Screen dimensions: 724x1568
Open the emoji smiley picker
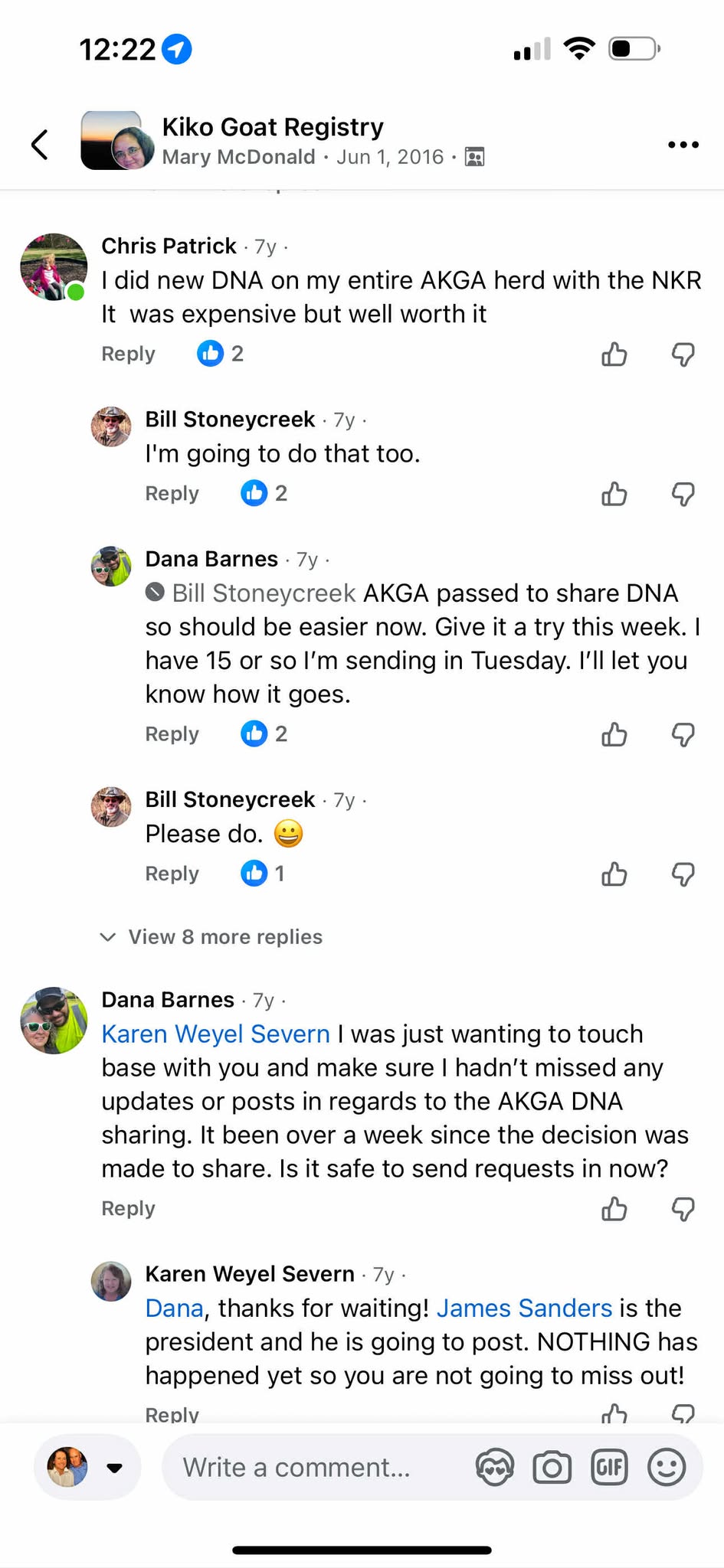tap(667, 1467)
